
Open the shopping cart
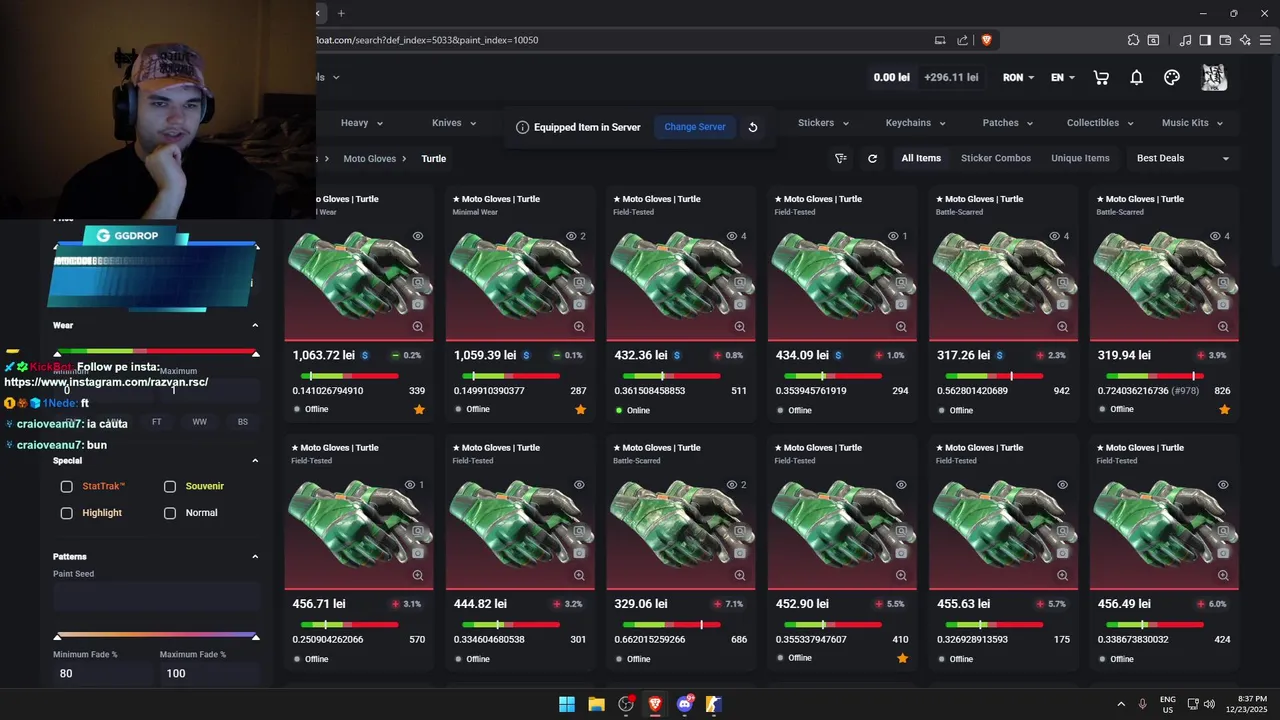point(1101,78)
